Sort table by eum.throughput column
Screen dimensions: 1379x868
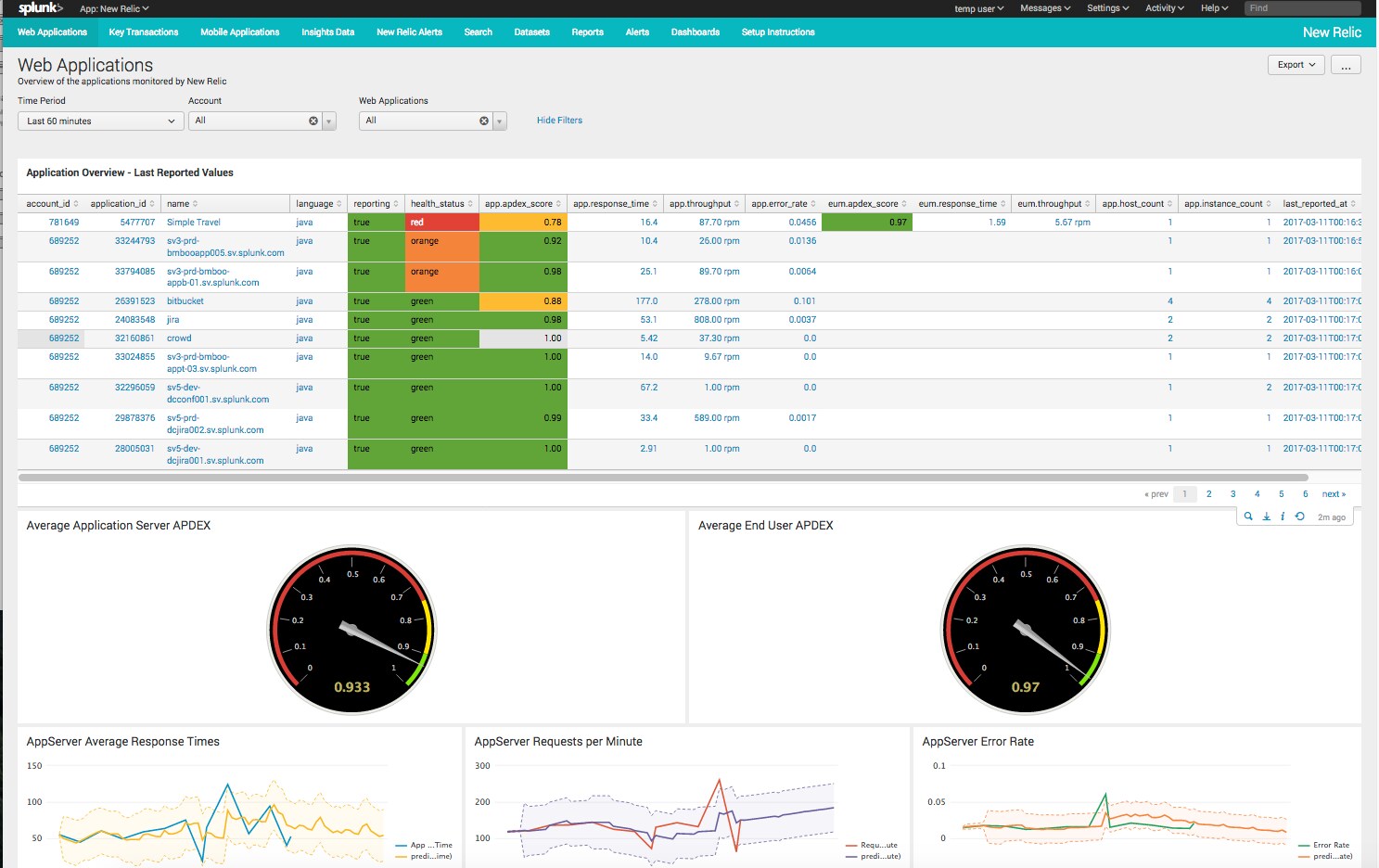[1053, 204]
